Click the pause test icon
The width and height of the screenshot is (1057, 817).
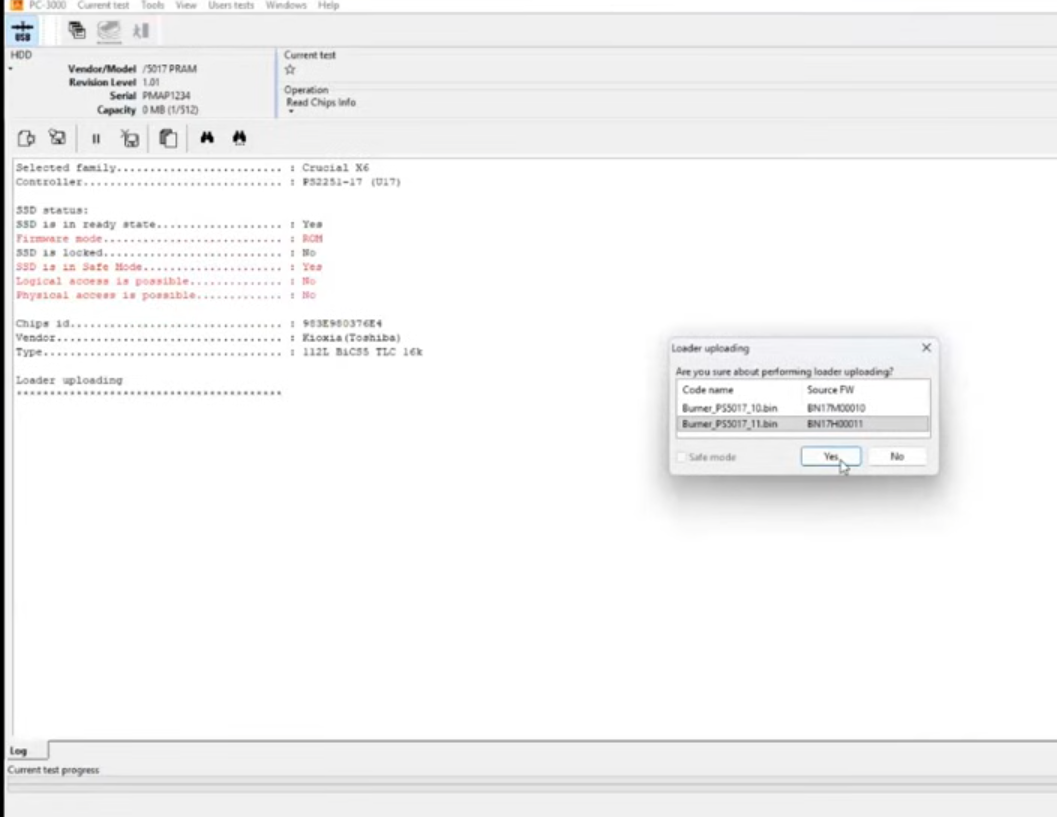pos(96,139)
